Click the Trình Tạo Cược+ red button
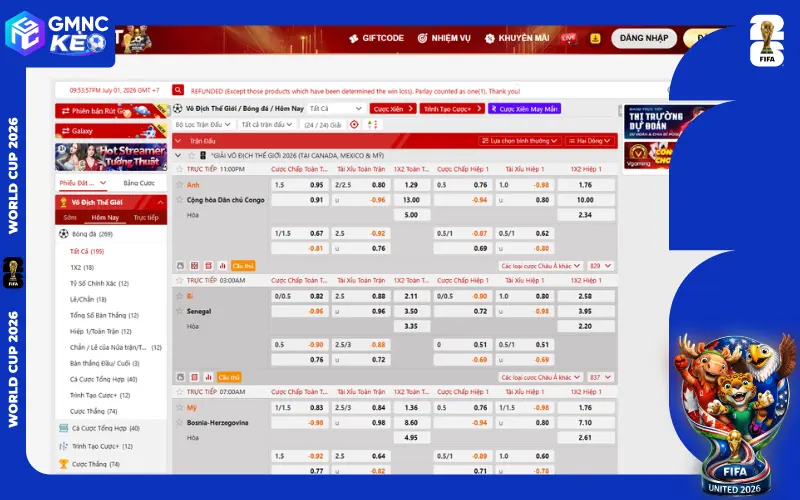Viewport: 800px width, 500px height. [452, 109]
